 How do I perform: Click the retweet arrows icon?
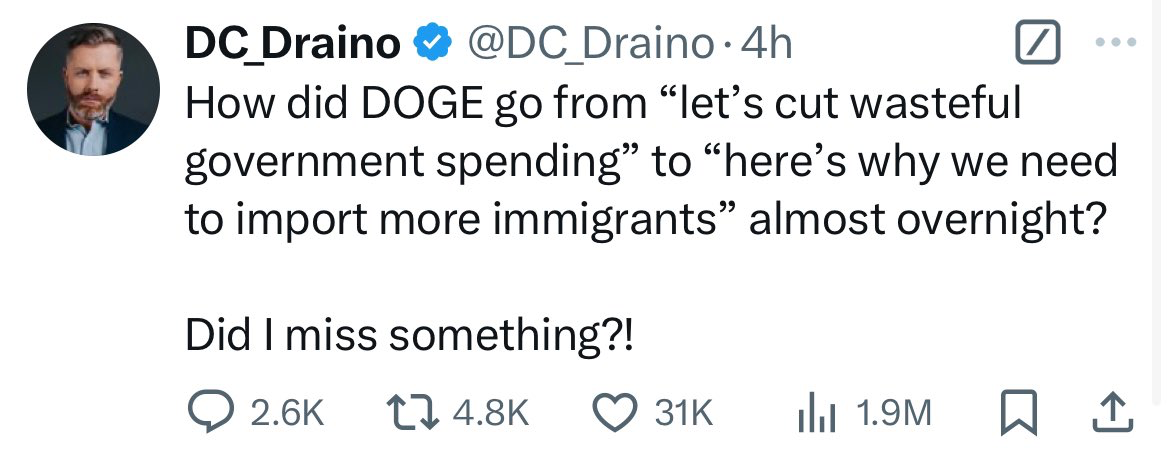click(x=413, y=412)
